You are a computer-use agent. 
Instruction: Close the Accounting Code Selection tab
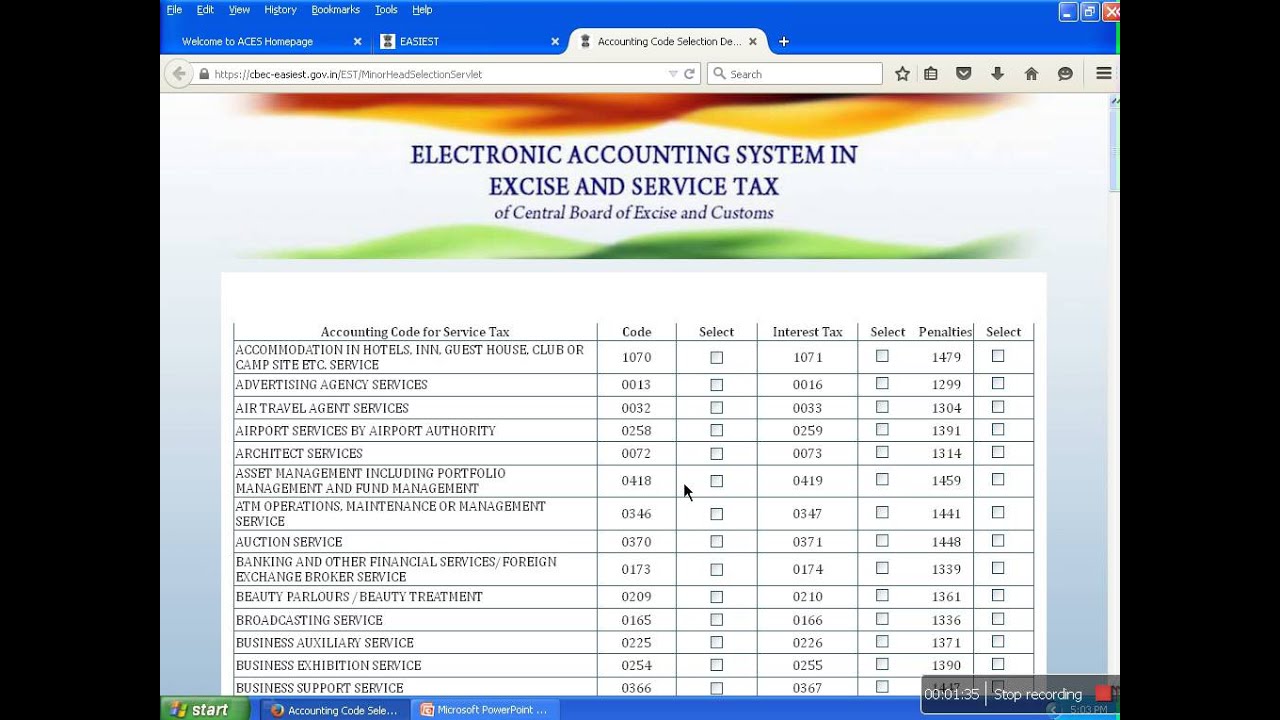pyautogui.click(x=753, y=42)
